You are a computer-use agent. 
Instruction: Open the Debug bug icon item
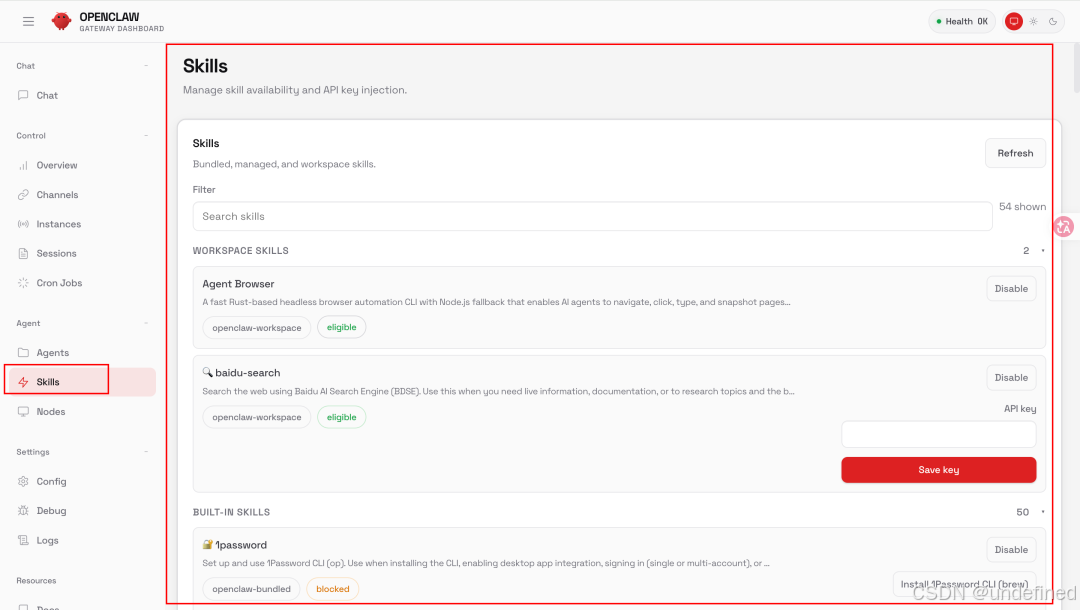pyautogui.click(x=24, y=511)
